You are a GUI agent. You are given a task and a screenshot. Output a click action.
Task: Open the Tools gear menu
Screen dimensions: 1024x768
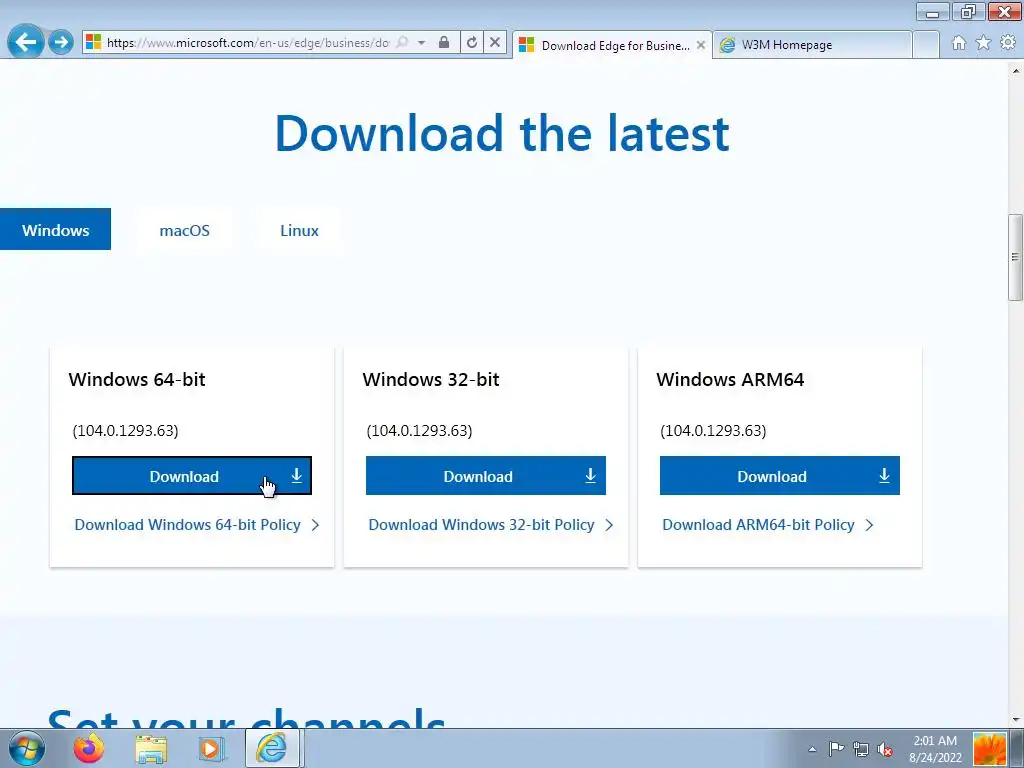click(x=1008, y=43)
